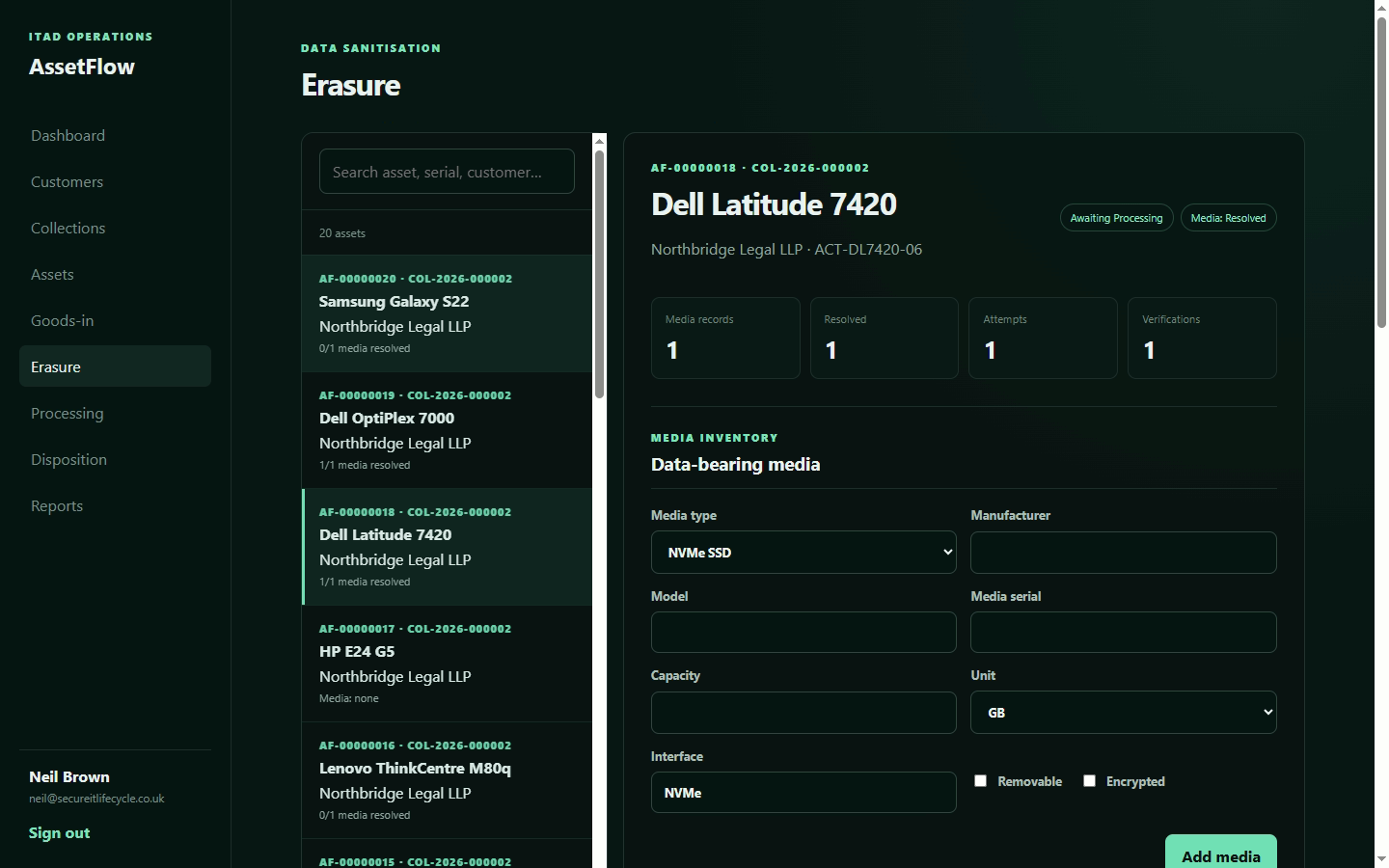Screen dimensions: 1389x868
Task: Click the Model input field
Action: click(x=803, y=633)
